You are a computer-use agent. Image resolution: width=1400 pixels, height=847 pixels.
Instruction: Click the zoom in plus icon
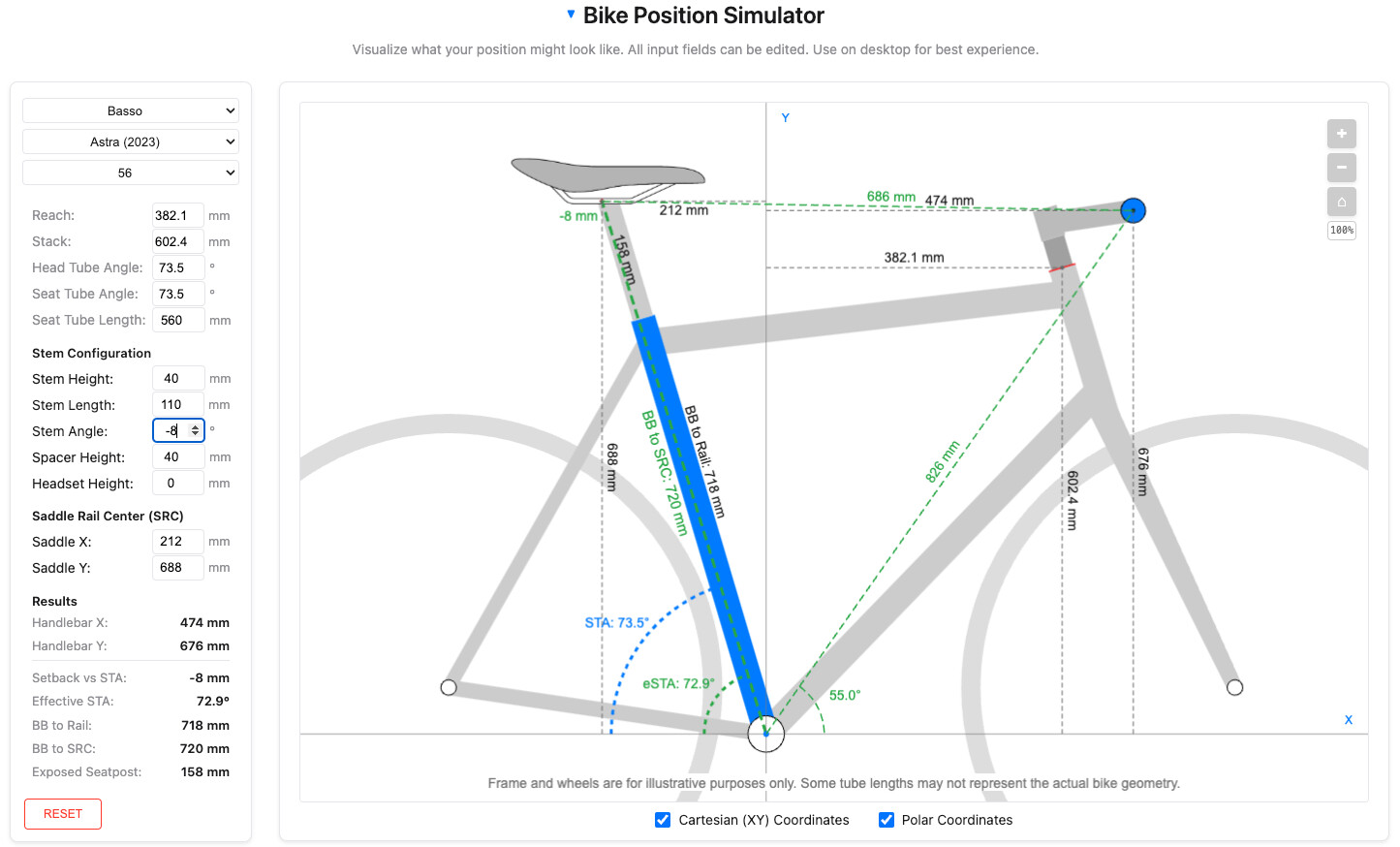[1341, 134]
